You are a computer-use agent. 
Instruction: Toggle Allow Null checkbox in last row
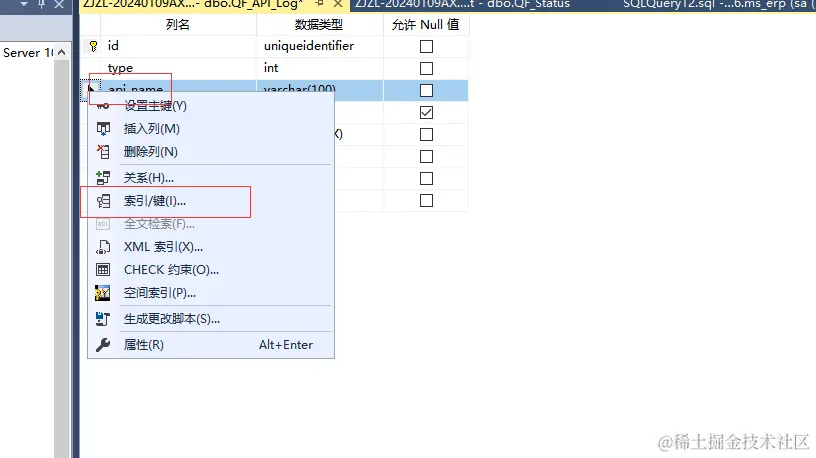(x=426, y=200)
